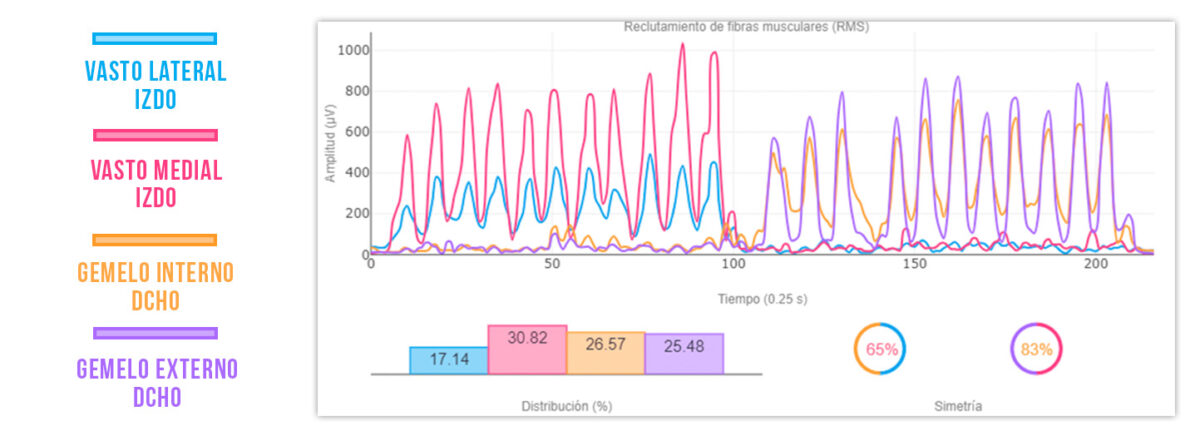Click the orange 26.57 distribution bar

point(605,354)
